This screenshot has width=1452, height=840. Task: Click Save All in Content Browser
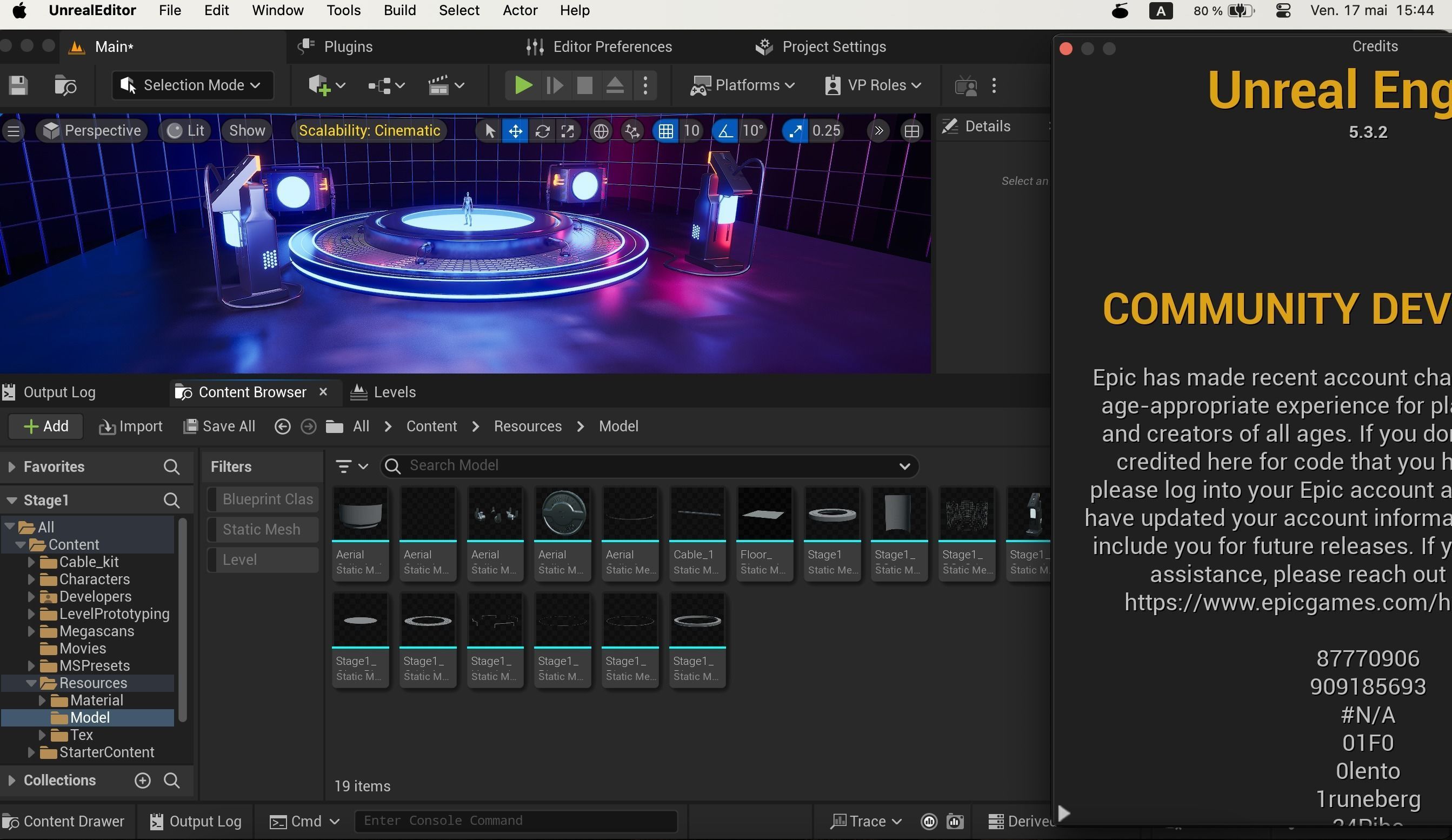click(219, 426)
